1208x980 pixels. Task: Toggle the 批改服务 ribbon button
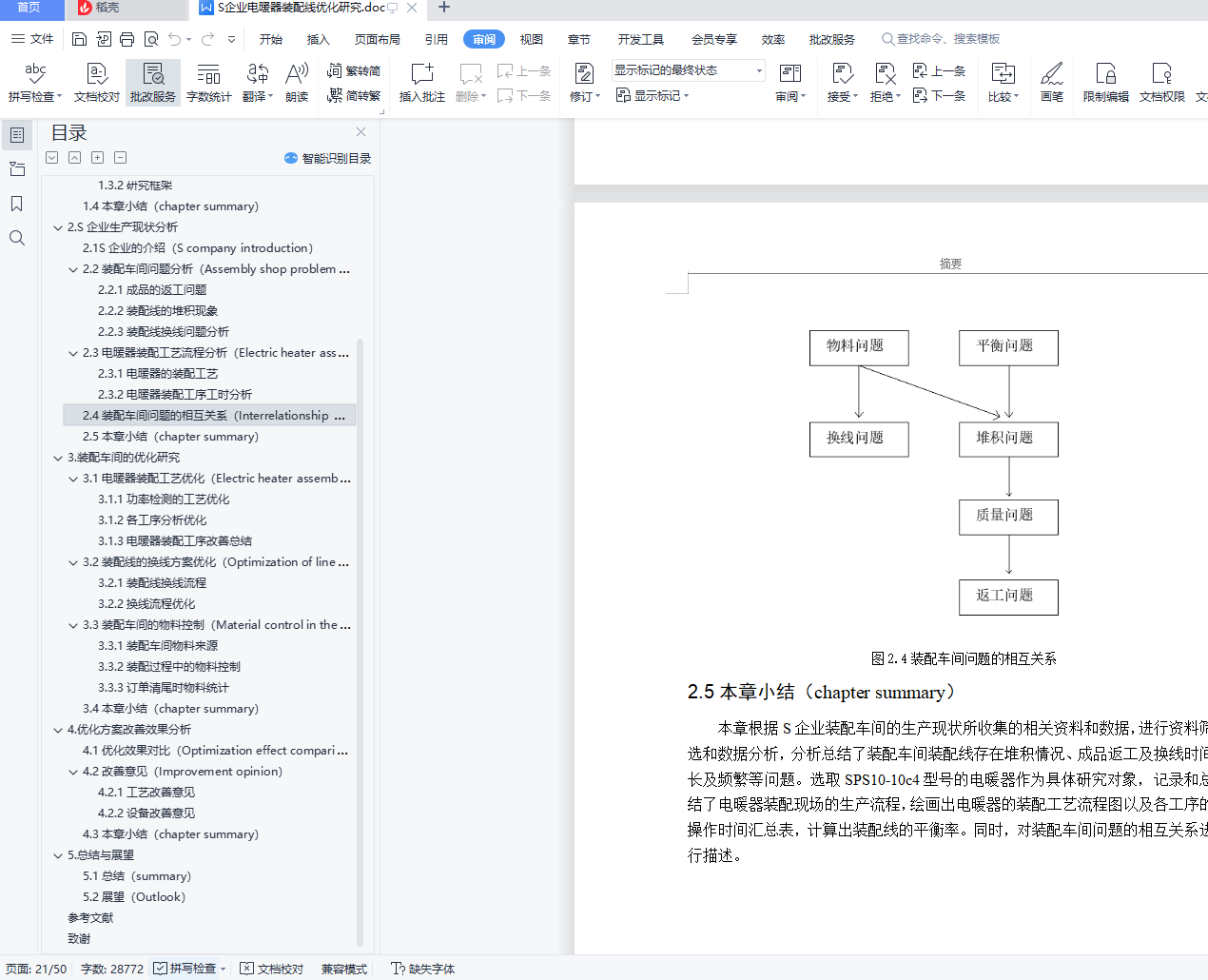coord(153,83)
